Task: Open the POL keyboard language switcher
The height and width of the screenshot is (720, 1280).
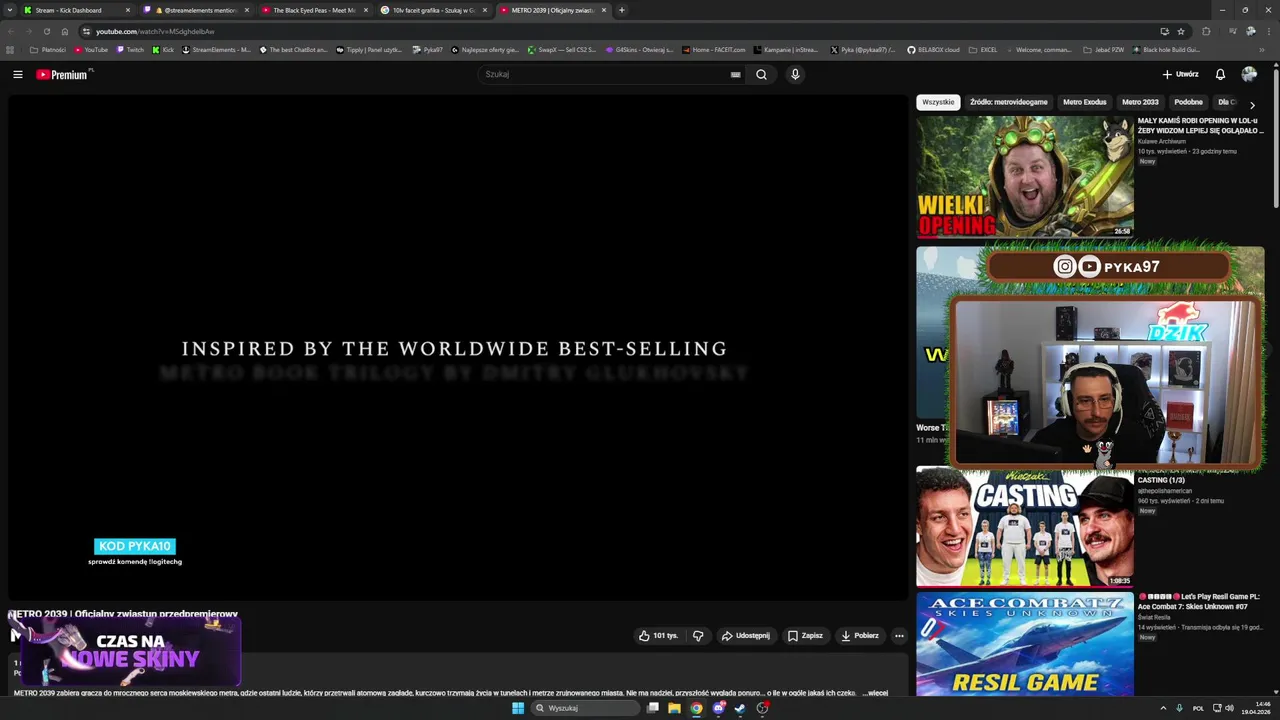Action: pos(1198,708)
